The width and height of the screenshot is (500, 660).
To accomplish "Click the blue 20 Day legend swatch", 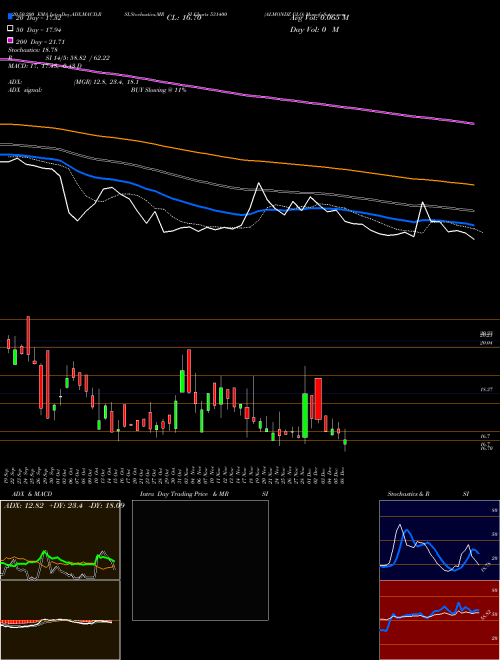I will point(10,17).
